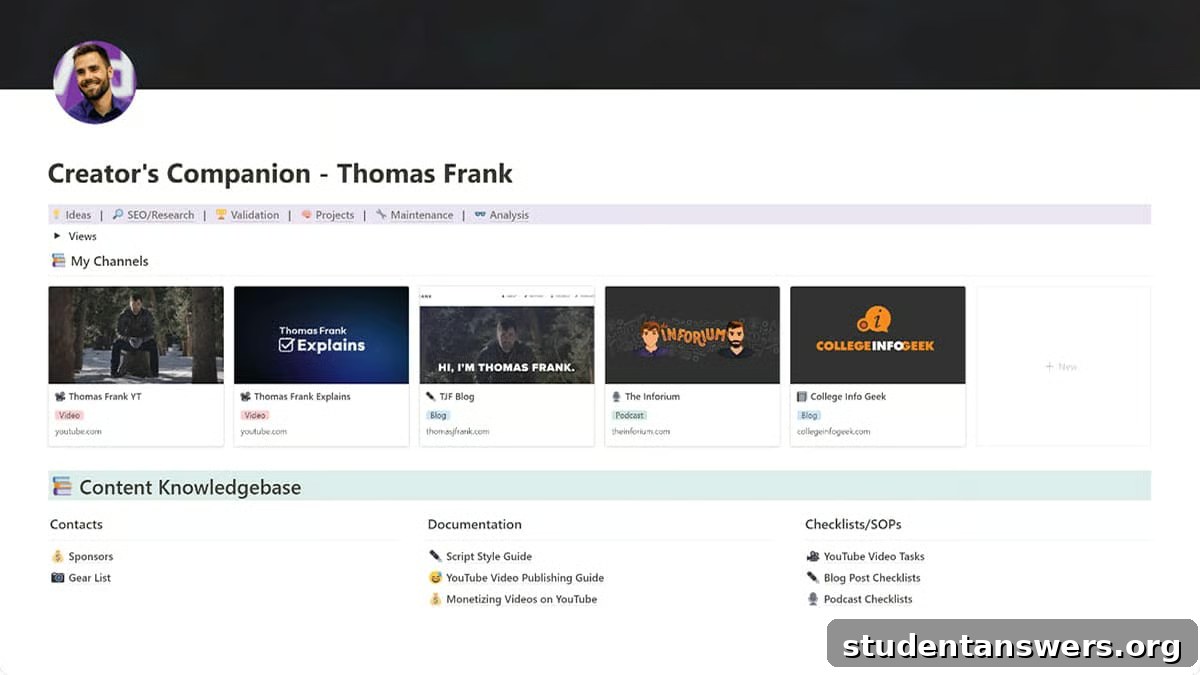Click the camera icon of Thomas Frank Explains
Screen dimensions: 1200x675
[x=246, y=397]
